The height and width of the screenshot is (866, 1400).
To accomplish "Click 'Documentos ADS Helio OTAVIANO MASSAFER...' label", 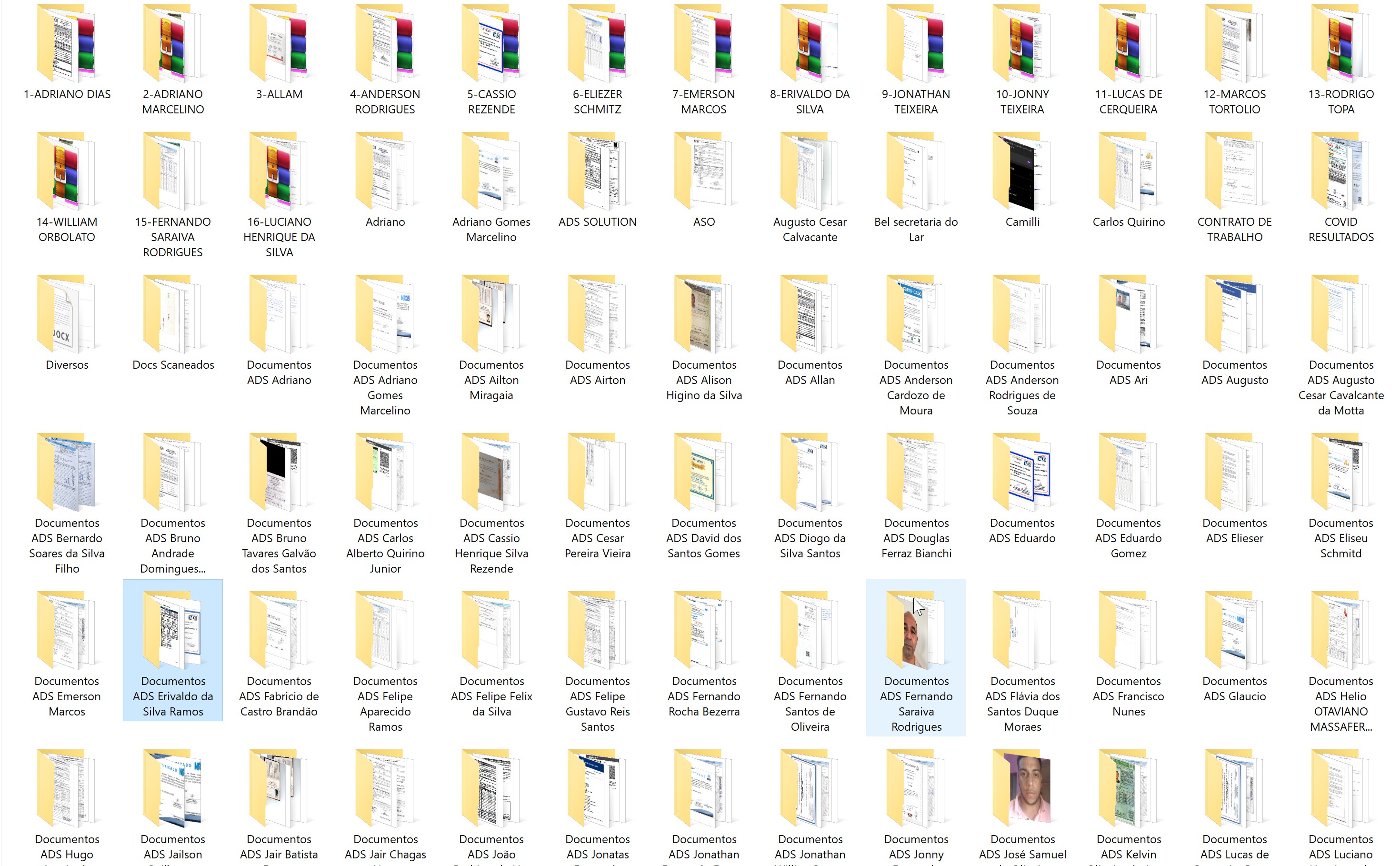I will [1341, 704].
